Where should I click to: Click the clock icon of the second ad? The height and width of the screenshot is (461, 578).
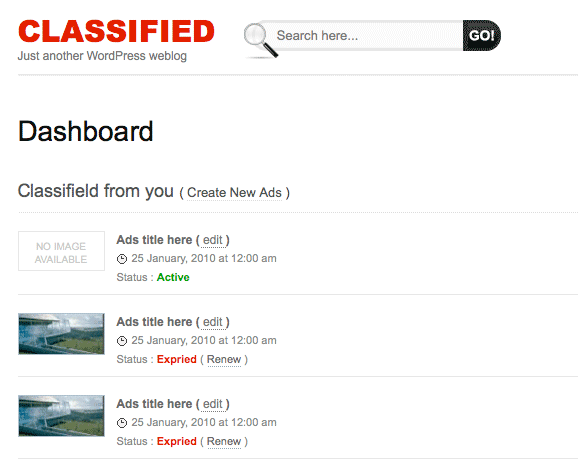(122, 341)
